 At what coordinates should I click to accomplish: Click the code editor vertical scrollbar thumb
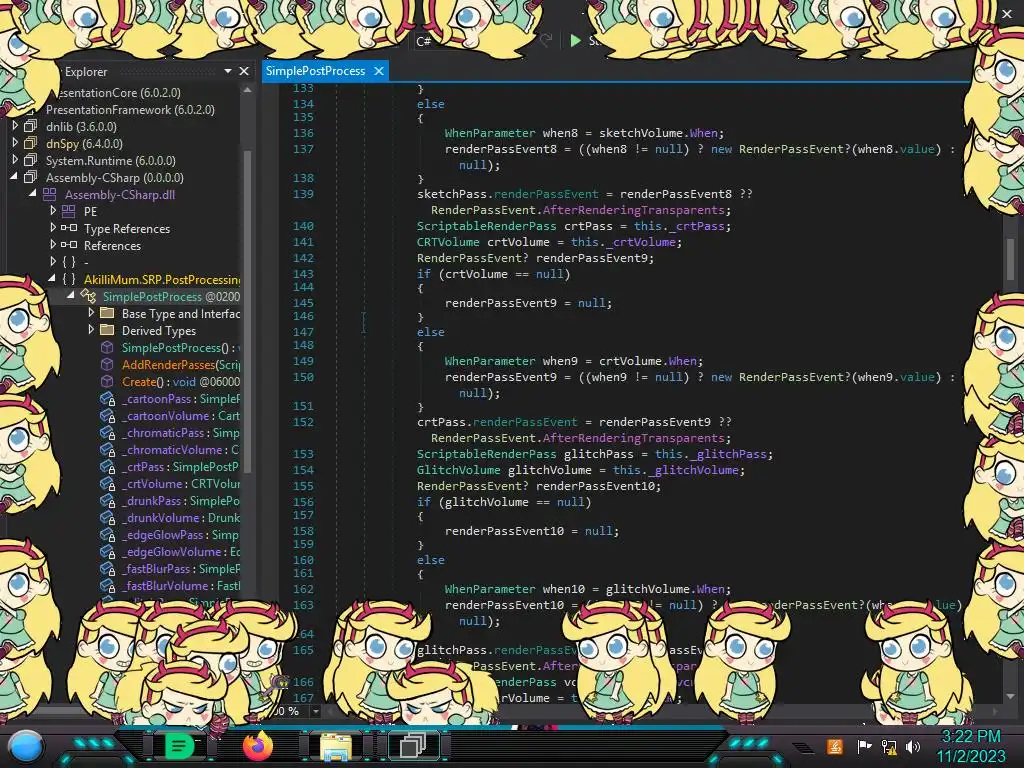(x=1010, y=259)
